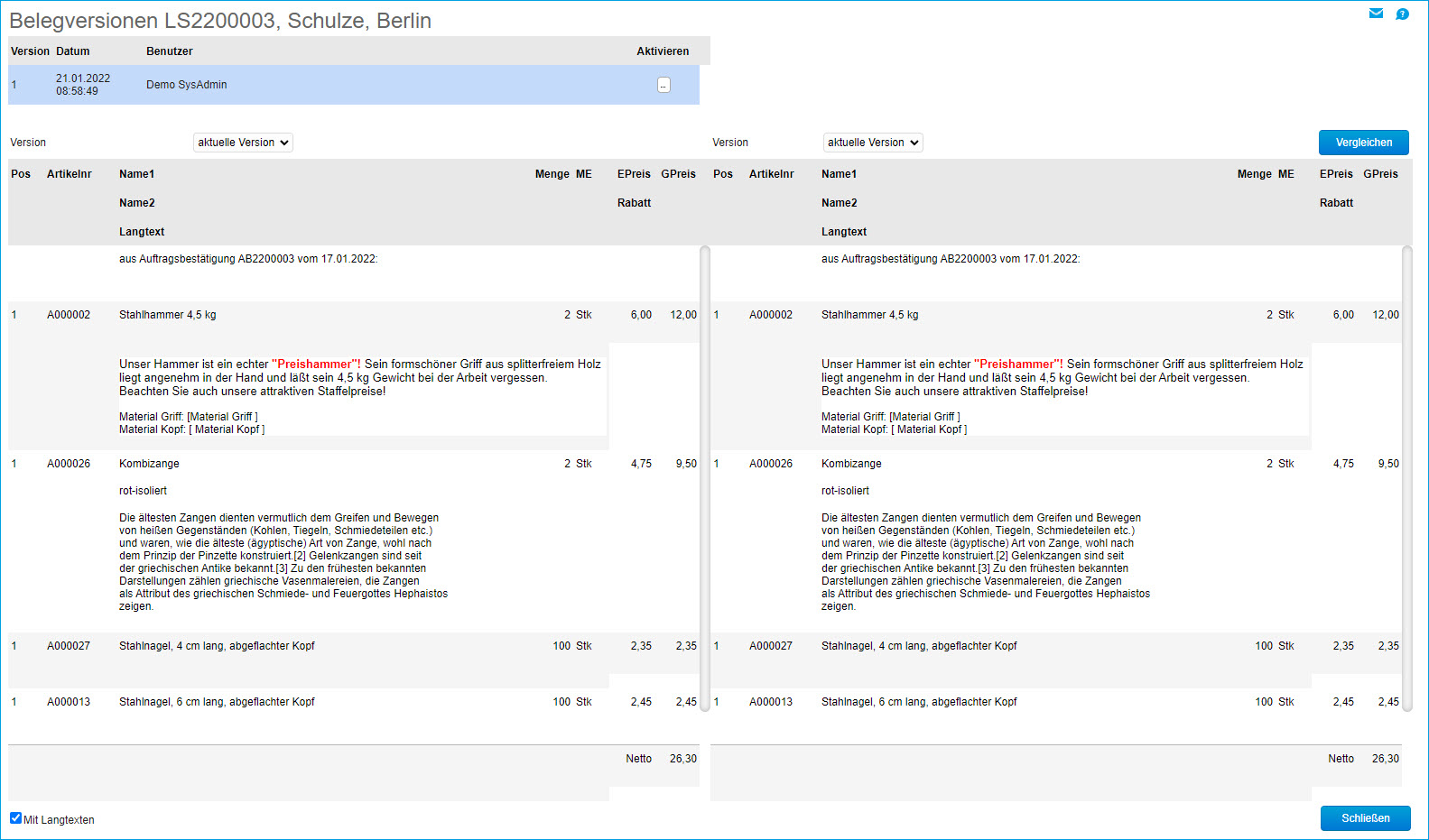Click the left panel vertical scrollbar

click(705, 478)
